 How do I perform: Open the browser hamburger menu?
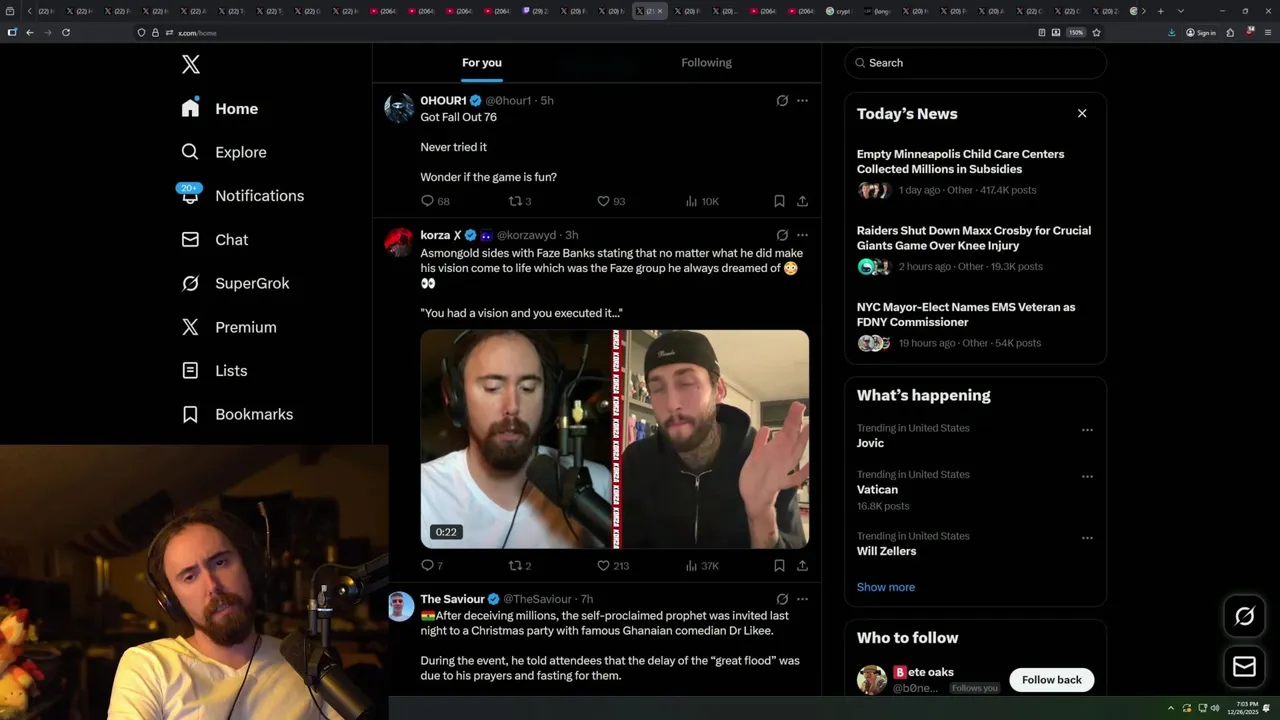tap(1266, 33)
